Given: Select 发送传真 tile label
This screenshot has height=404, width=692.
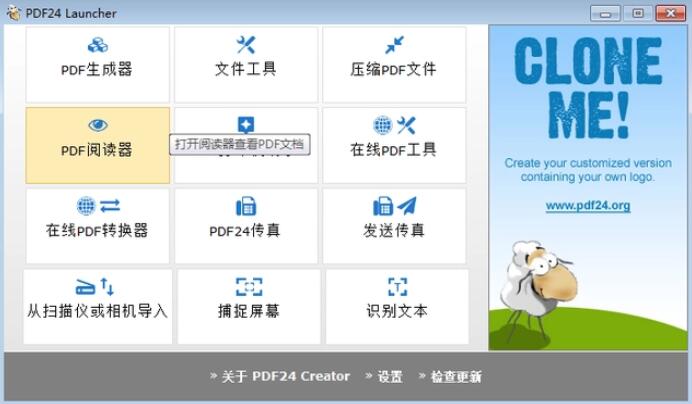Looking at the screenshot, I should coord(394,230).
